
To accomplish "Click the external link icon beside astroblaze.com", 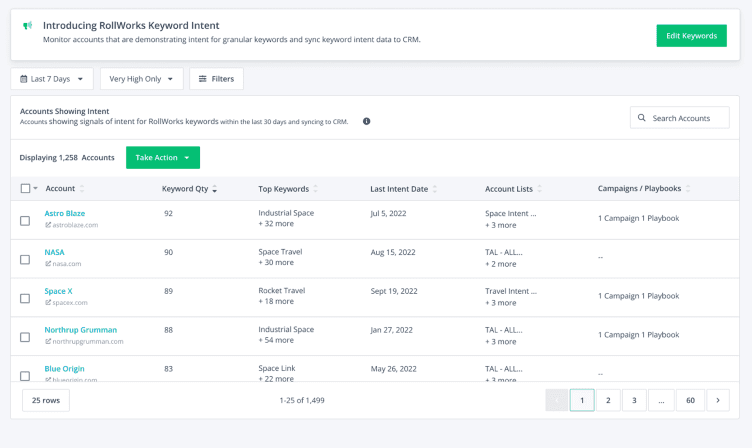I will 48,225.
